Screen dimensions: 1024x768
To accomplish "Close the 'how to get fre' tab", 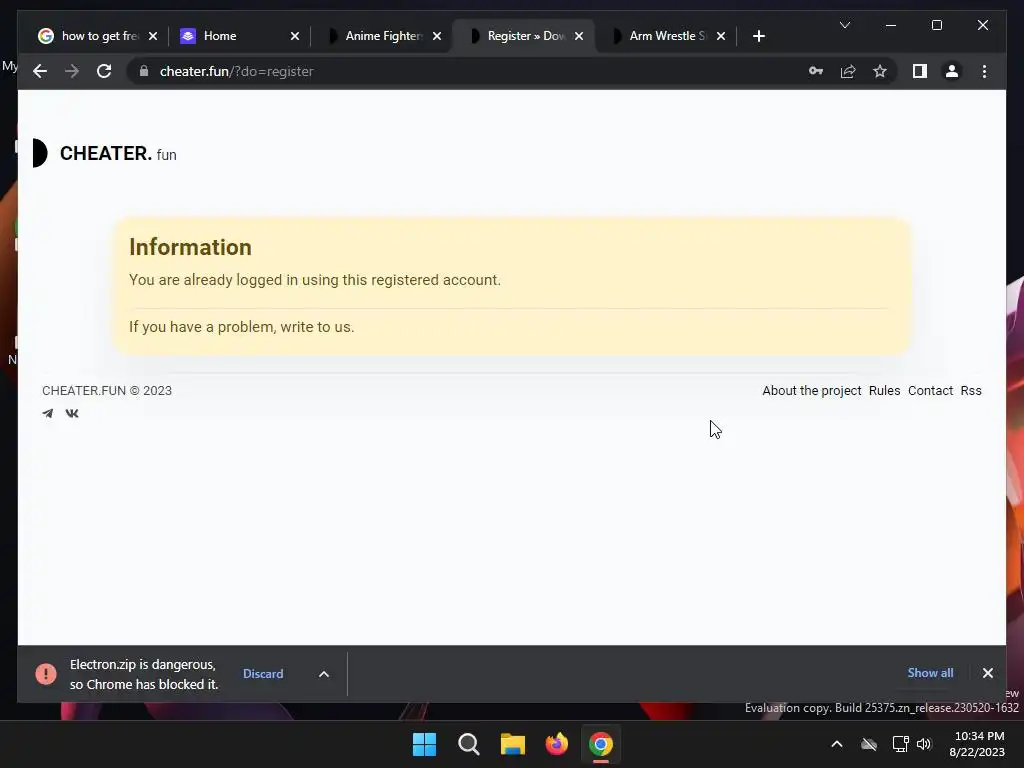I will [x=153, y=36].
